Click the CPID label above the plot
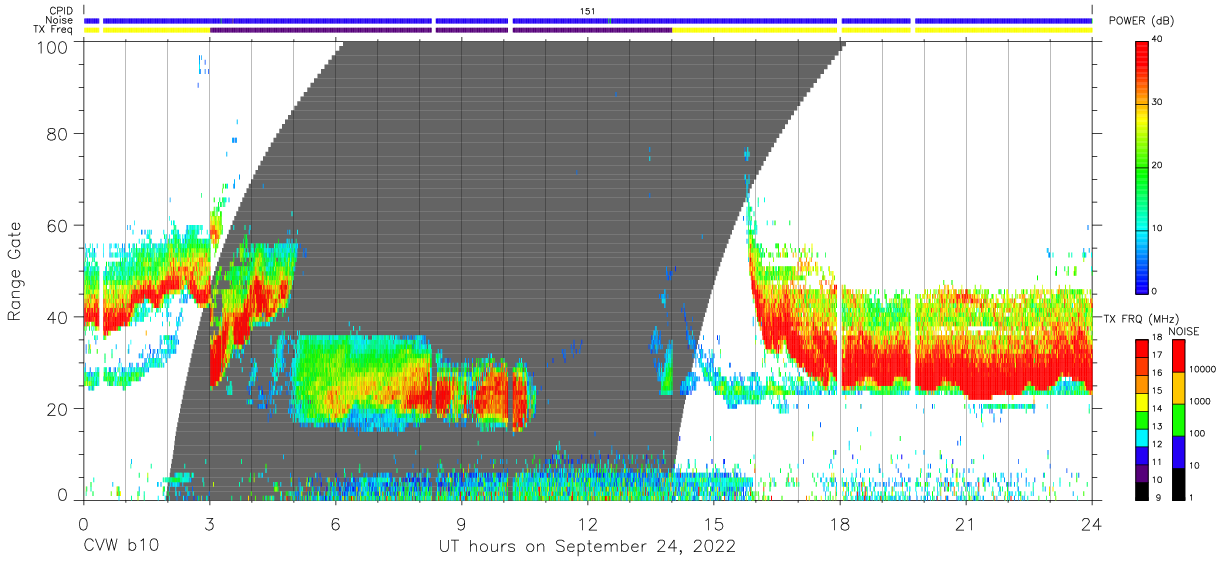Viewport: 1228px width, 567px height. tap(62, 11)
